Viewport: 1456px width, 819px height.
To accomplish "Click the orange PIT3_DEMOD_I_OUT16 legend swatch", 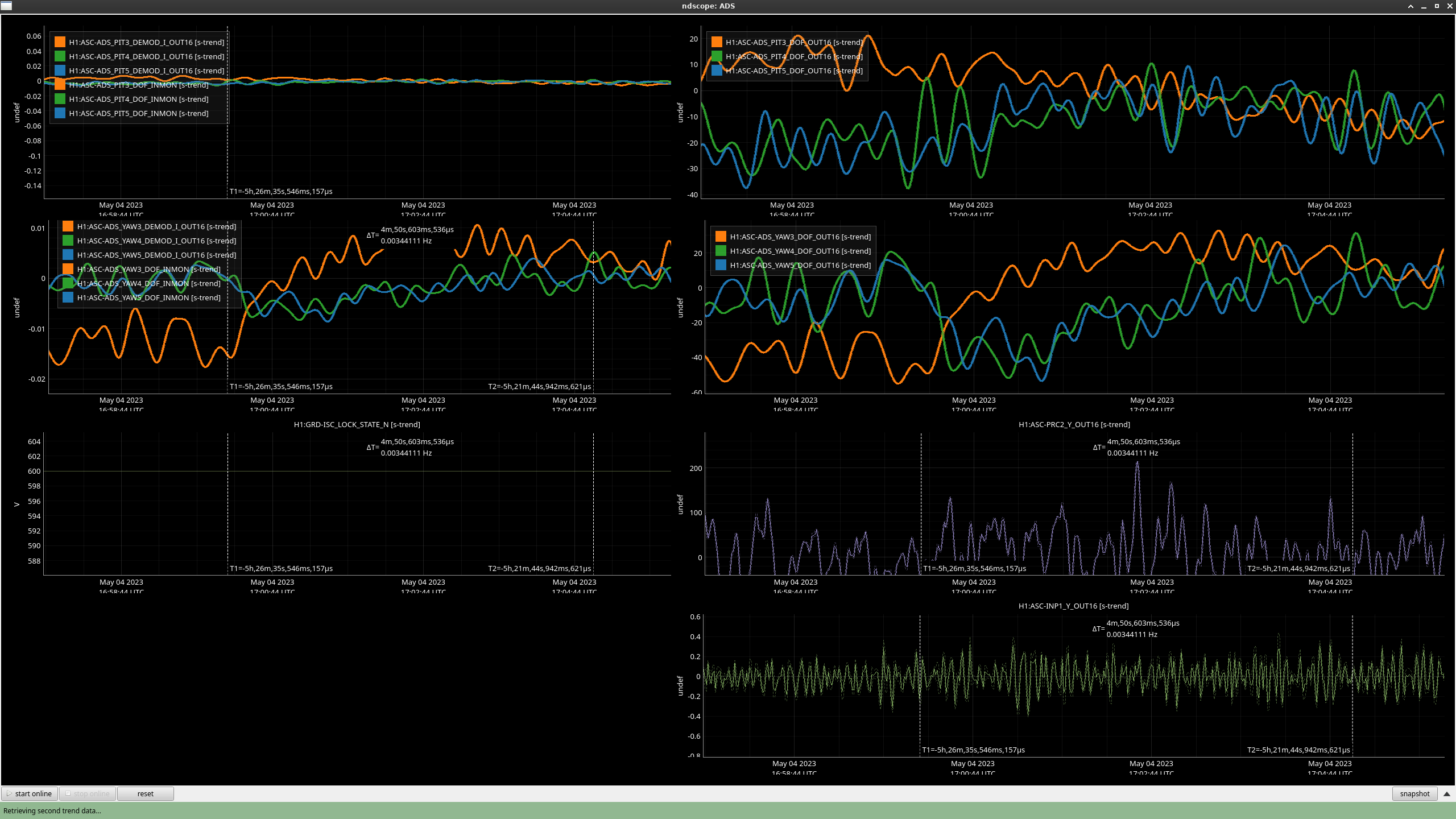I will point(60,42).
